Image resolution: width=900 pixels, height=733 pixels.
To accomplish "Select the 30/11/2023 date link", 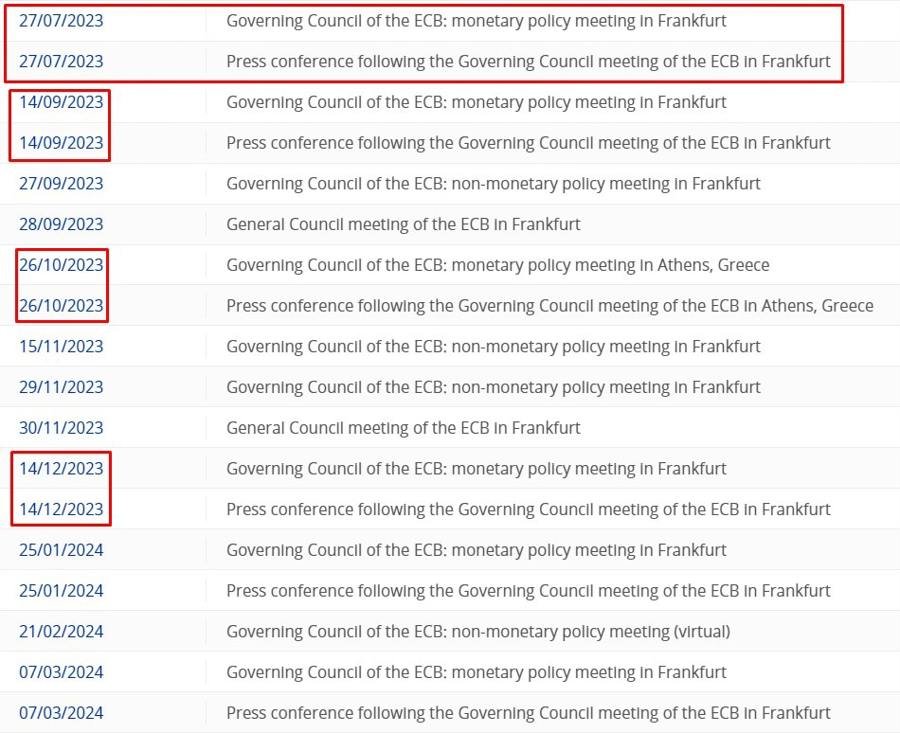I will coord(61,428).
